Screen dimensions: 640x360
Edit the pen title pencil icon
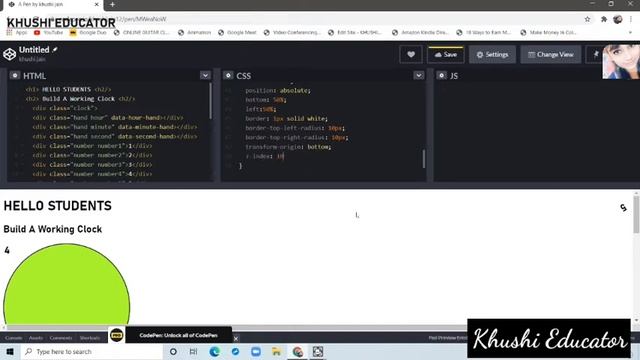point(55,49)
